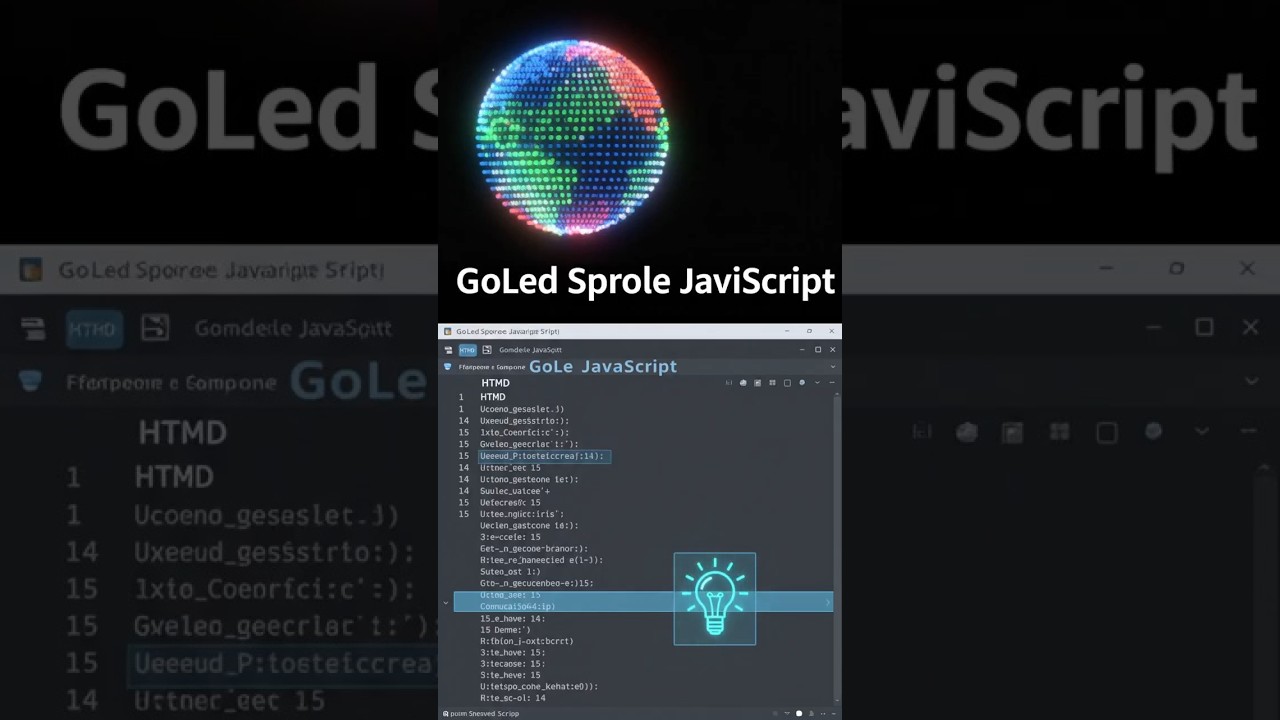The width and height of the screenshot is (1280, 720).
Task: Click code line Gveleo_geecrlac`t:'):
Action: [529, 444]
